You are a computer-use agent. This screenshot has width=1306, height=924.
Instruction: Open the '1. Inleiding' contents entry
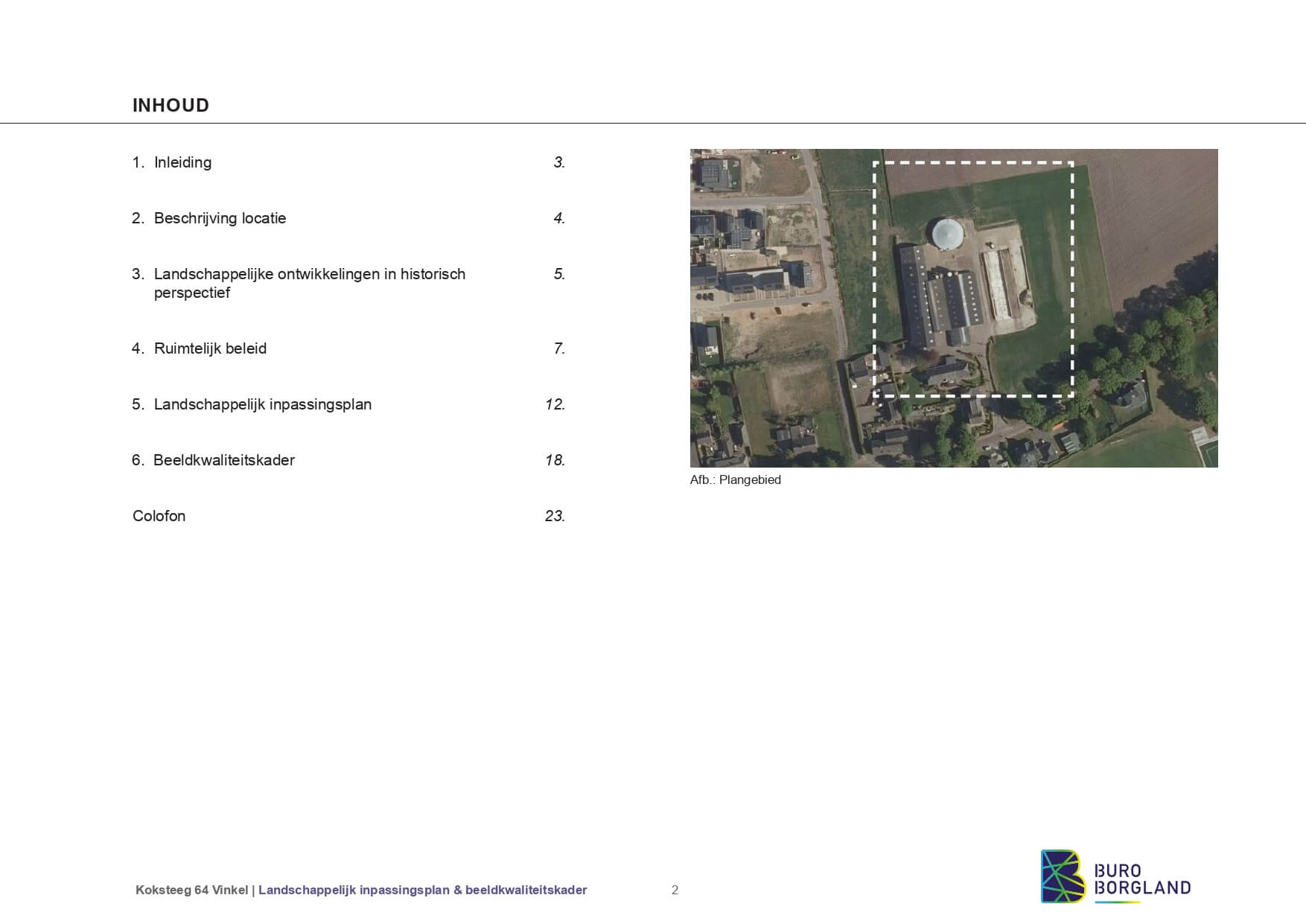[172, 162]
